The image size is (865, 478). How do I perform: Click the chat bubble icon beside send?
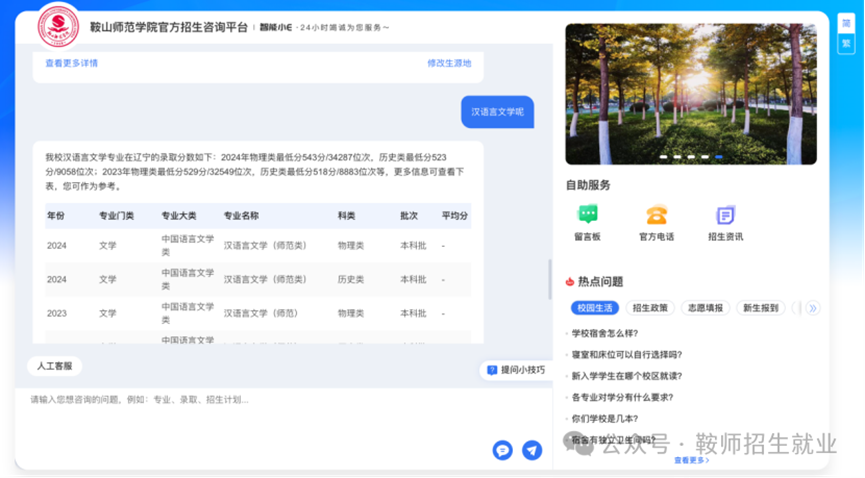[502, 450]
